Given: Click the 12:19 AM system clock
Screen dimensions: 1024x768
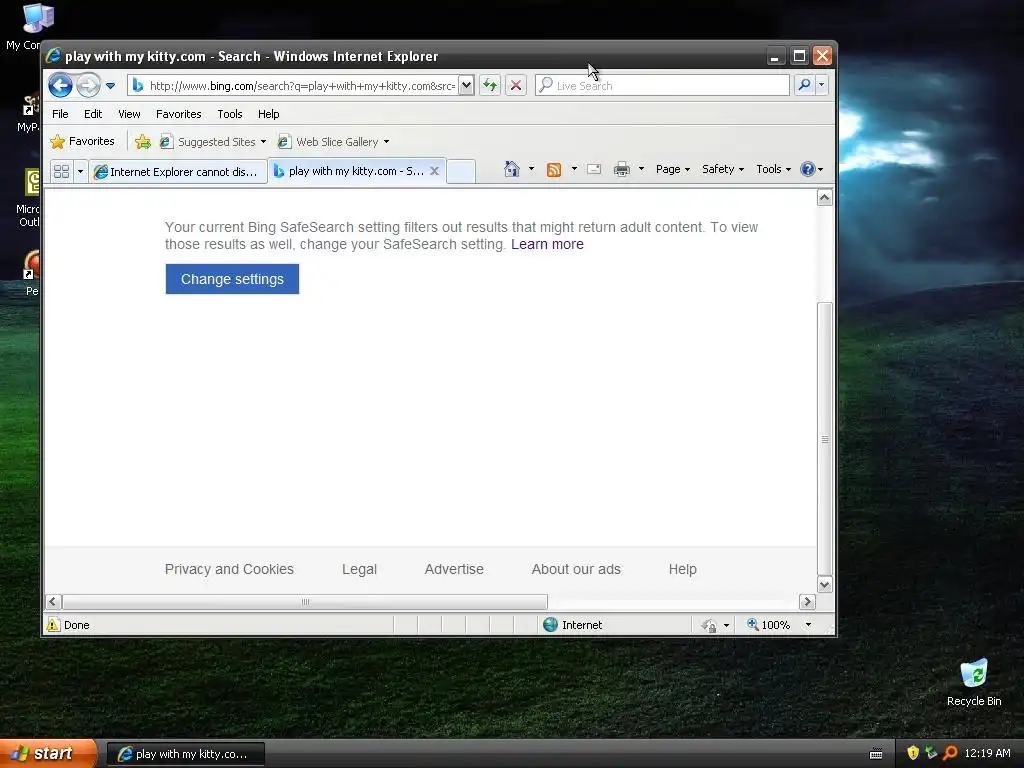Looking at the screenshot, I should 987,753.
